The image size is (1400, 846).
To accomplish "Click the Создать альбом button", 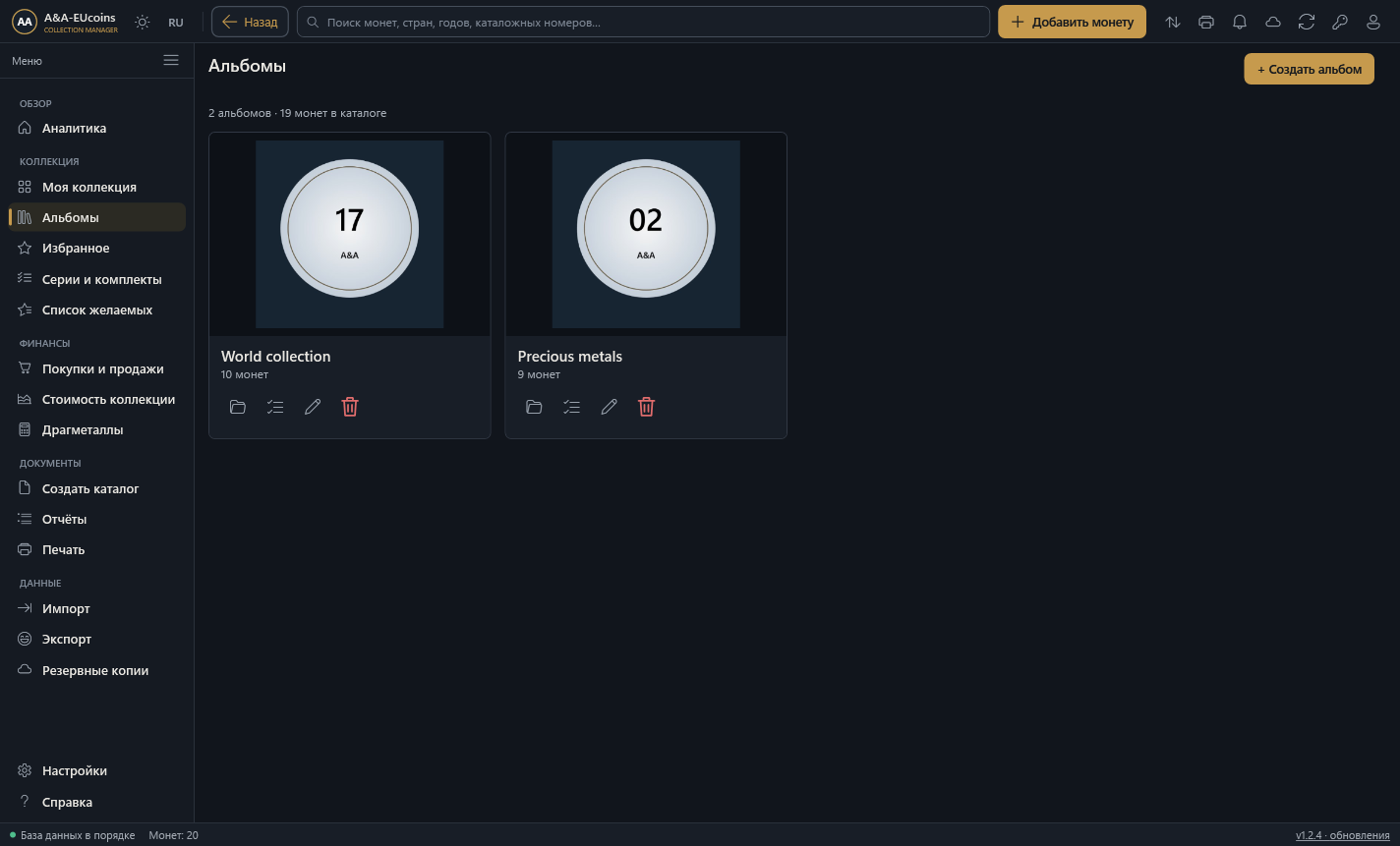I will click(1309, 69).
